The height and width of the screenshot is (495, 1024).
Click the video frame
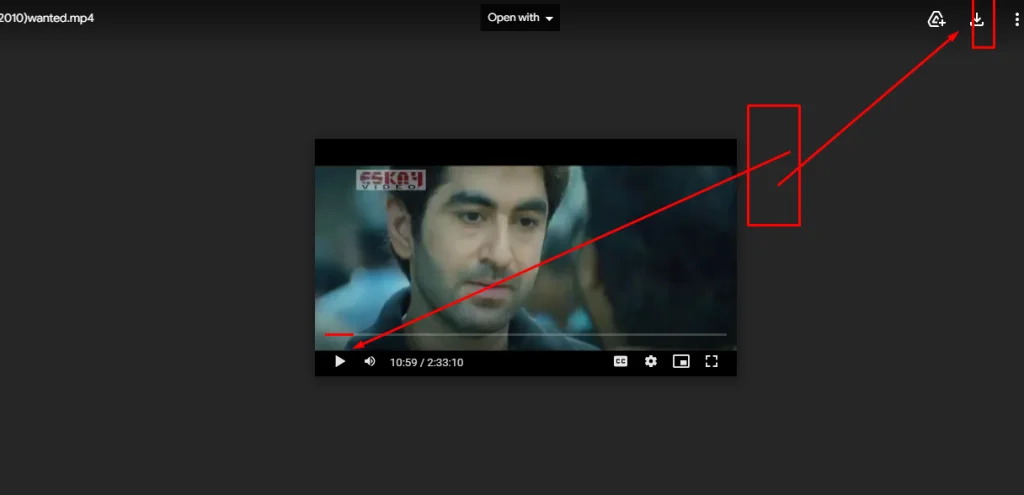526,257
